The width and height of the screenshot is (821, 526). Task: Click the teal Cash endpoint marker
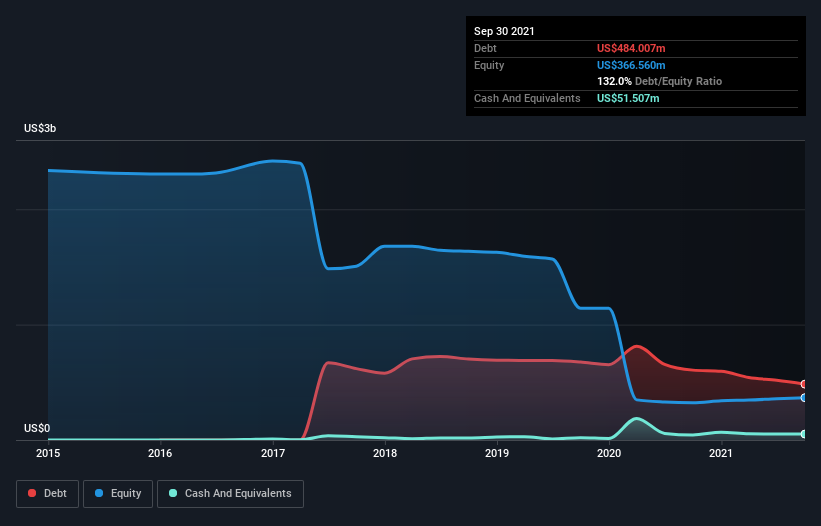click(804, 434)
